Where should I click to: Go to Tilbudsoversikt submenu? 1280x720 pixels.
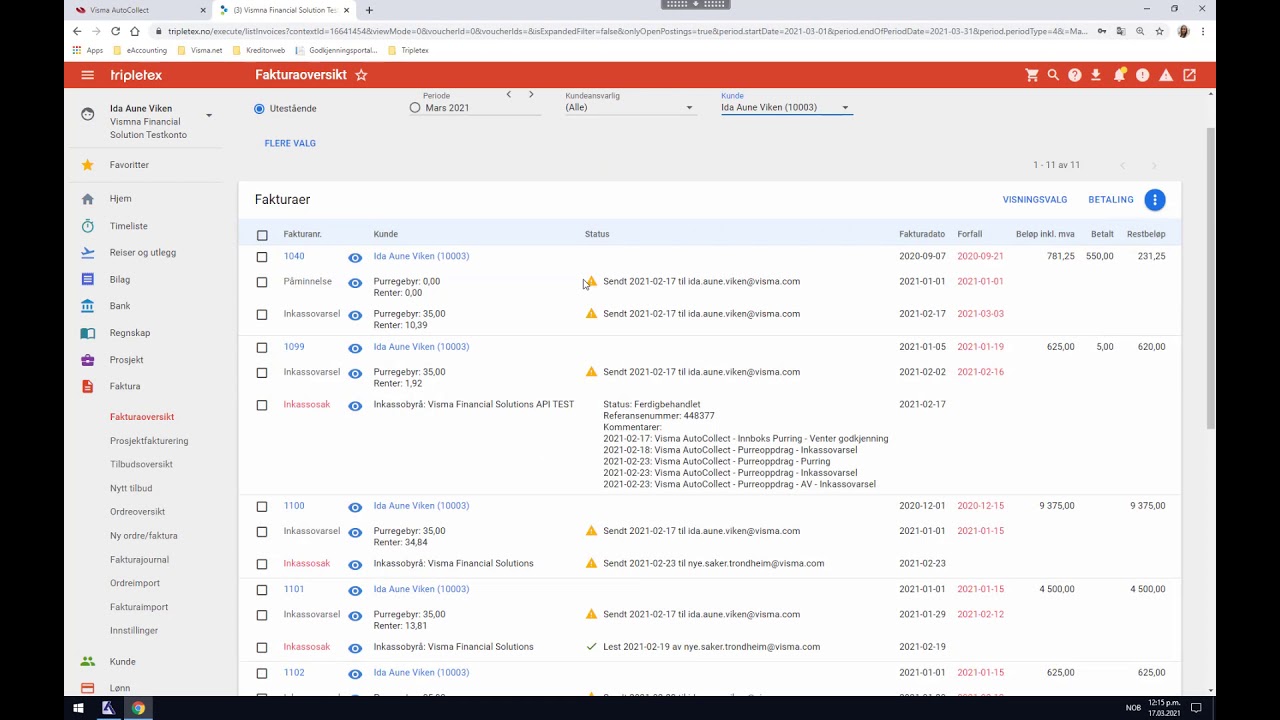coord(141,465)
